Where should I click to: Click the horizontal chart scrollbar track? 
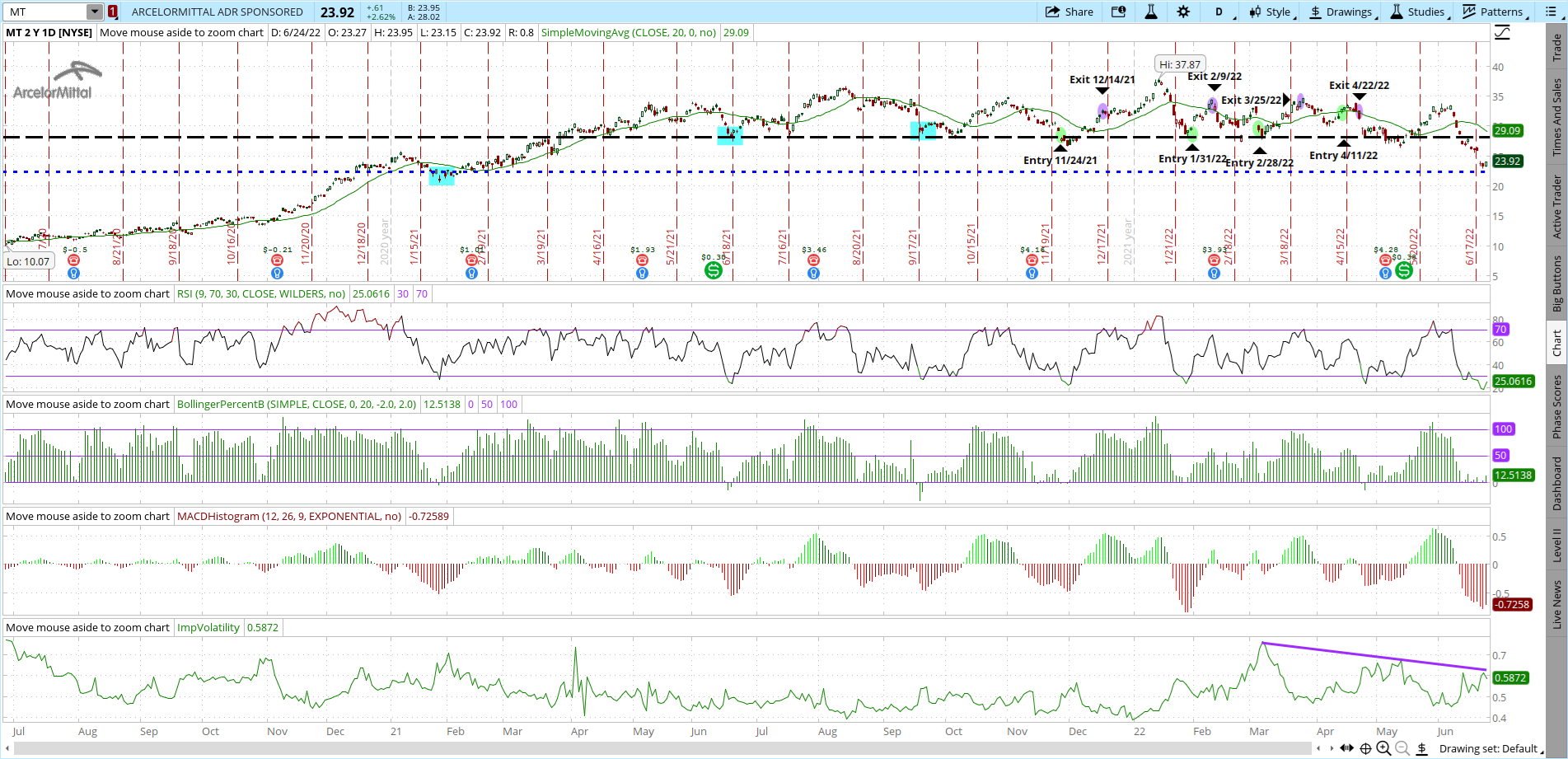click(x=662, y=748)
